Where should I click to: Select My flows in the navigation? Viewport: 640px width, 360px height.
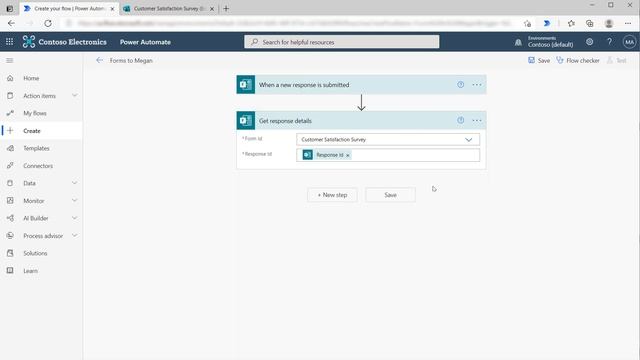point(35,113)
